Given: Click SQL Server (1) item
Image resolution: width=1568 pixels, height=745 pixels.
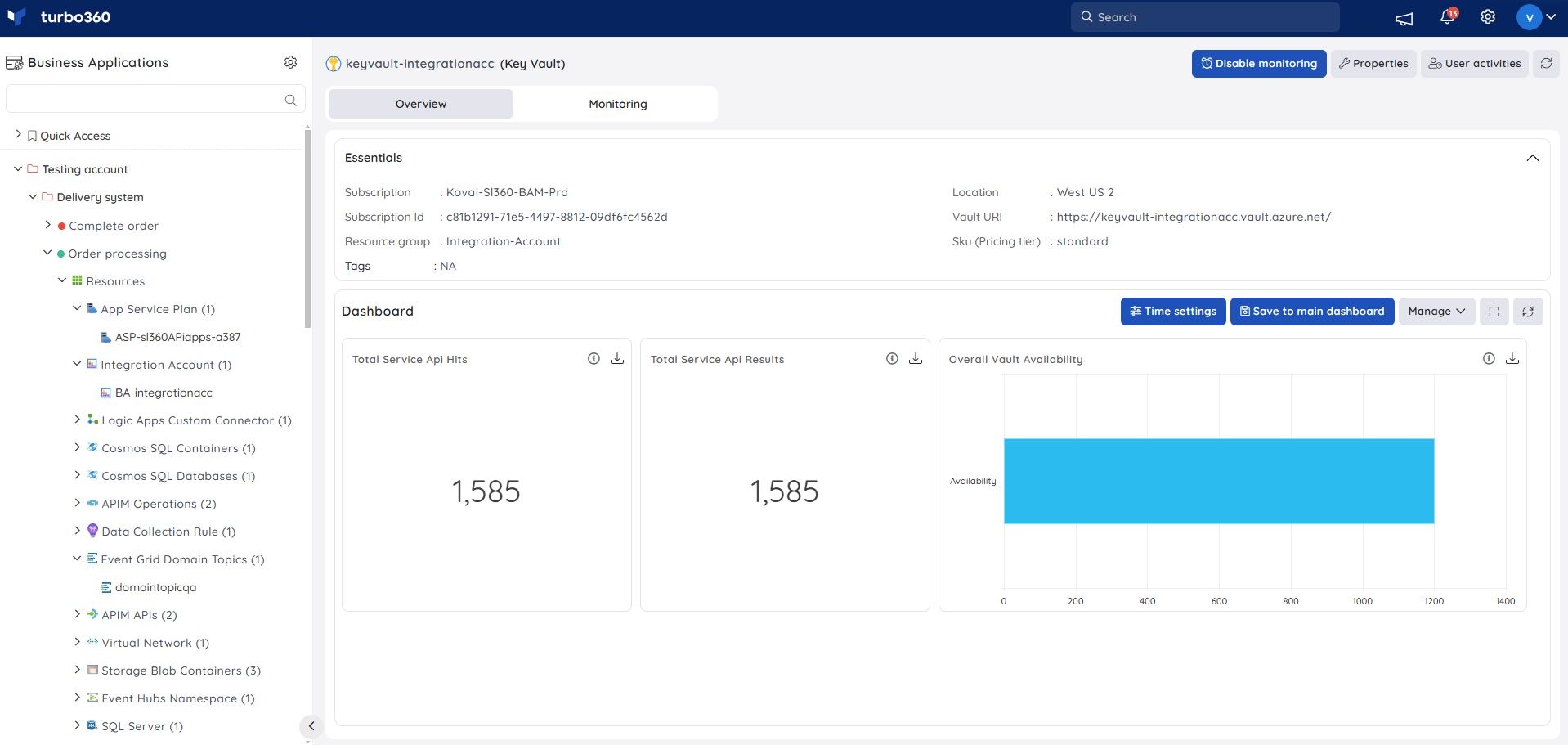Looking at the screenshot, I should (142, 726).
